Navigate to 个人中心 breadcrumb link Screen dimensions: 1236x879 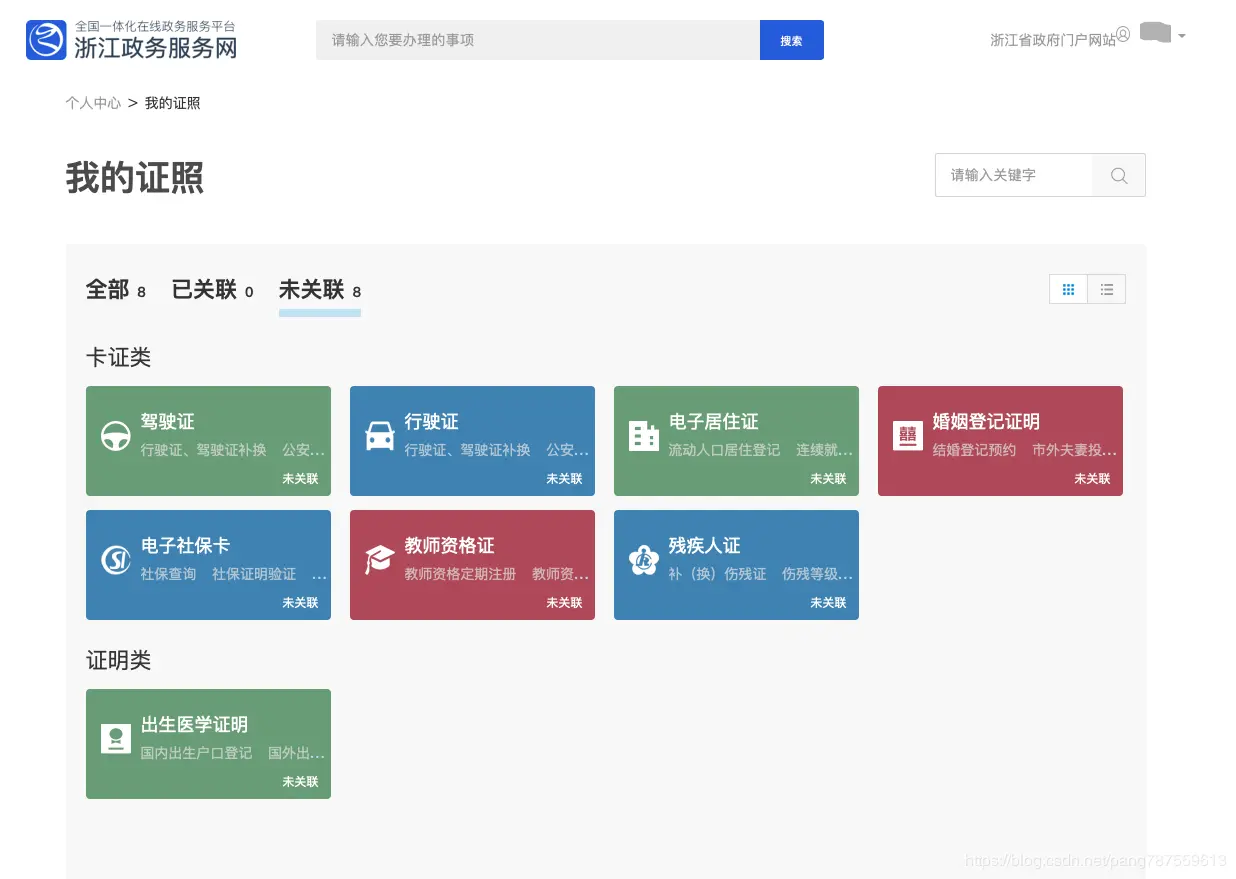pos(93,103)
